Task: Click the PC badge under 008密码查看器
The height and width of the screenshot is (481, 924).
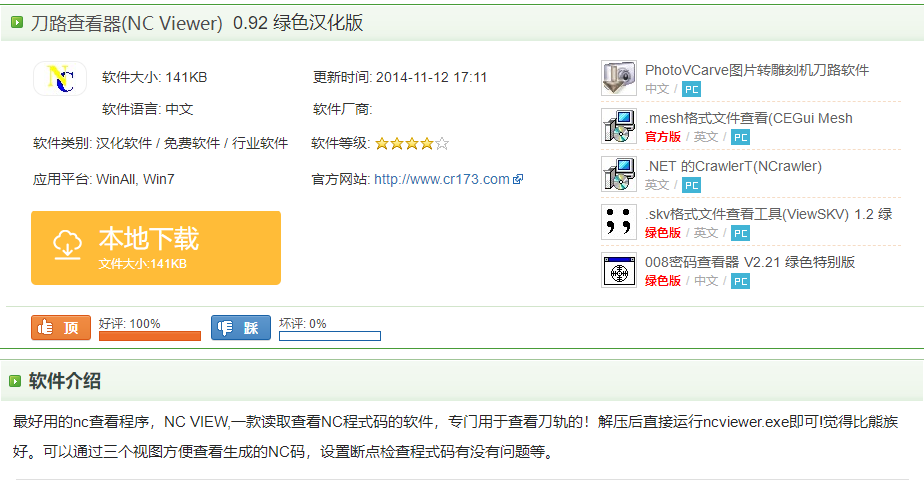Action: tap(740, 281)
